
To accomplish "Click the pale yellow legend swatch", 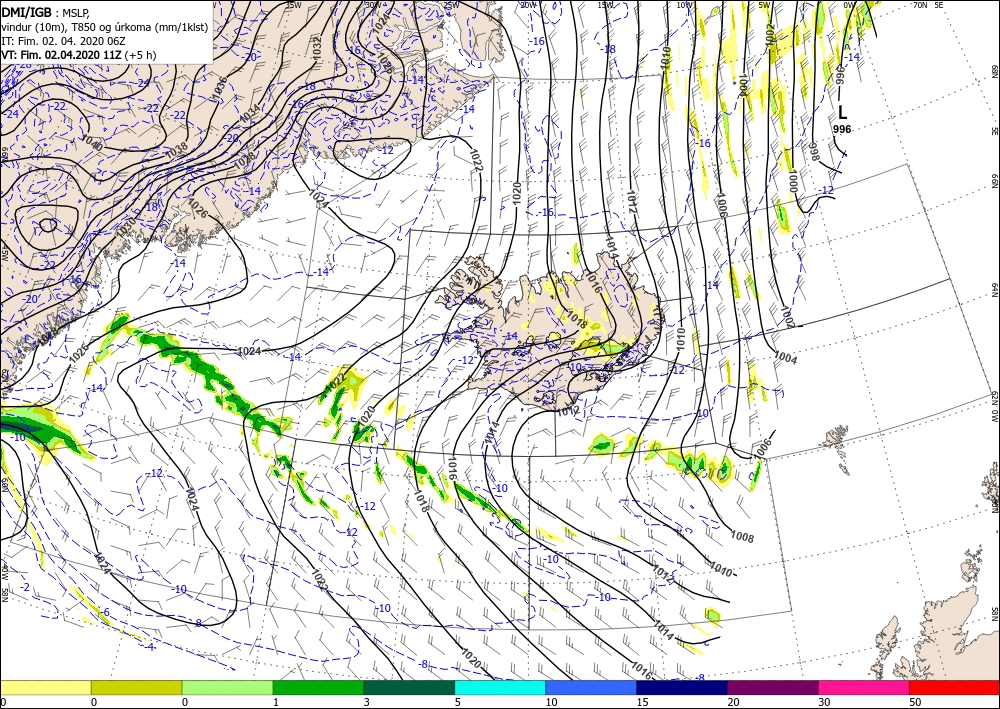I will pyautogui.click(x=45, y=687).
